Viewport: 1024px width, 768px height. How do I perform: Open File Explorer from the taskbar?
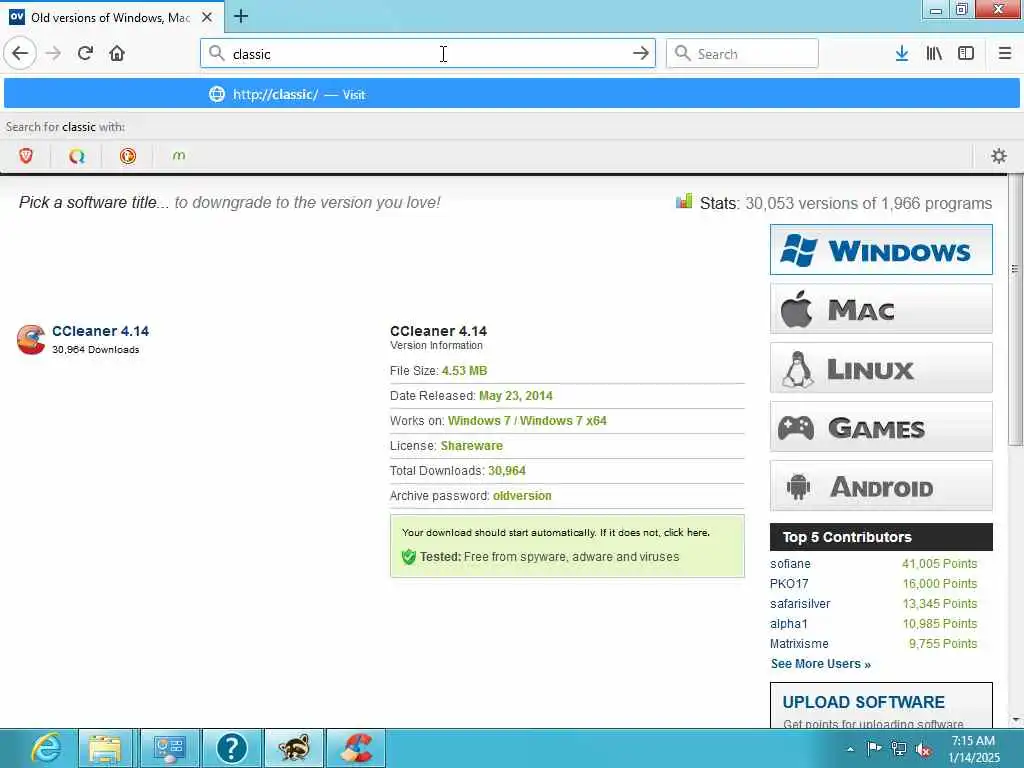tap(105, 748)
